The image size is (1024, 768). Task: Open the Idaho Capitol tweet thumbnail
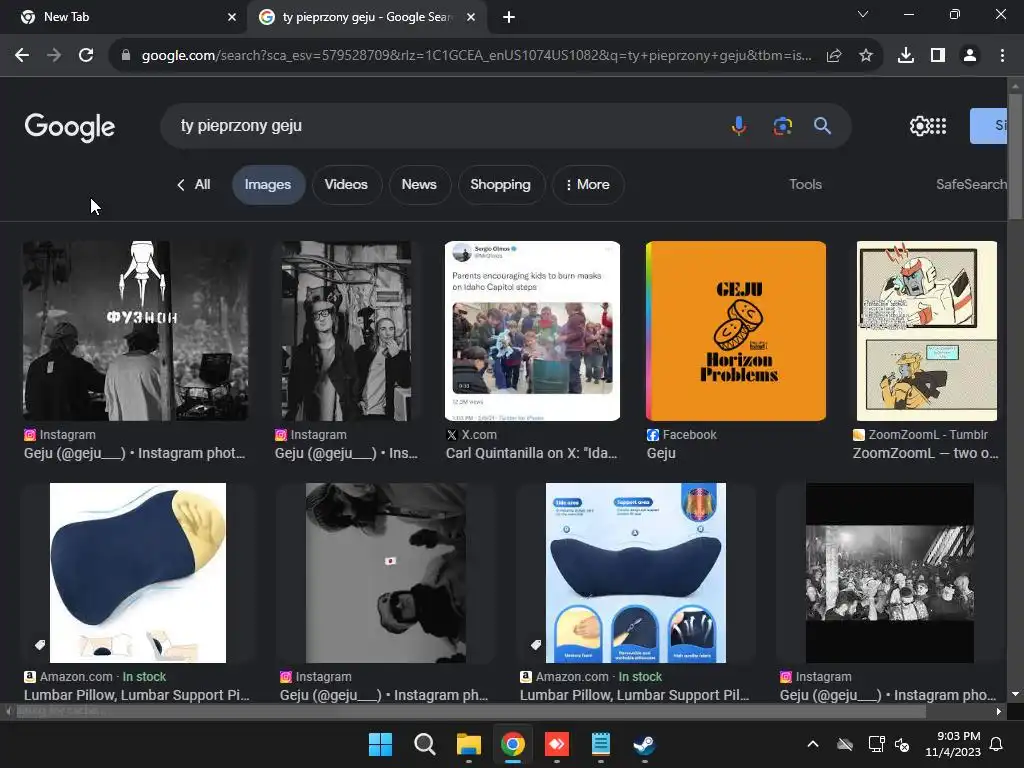pos(532,331)
